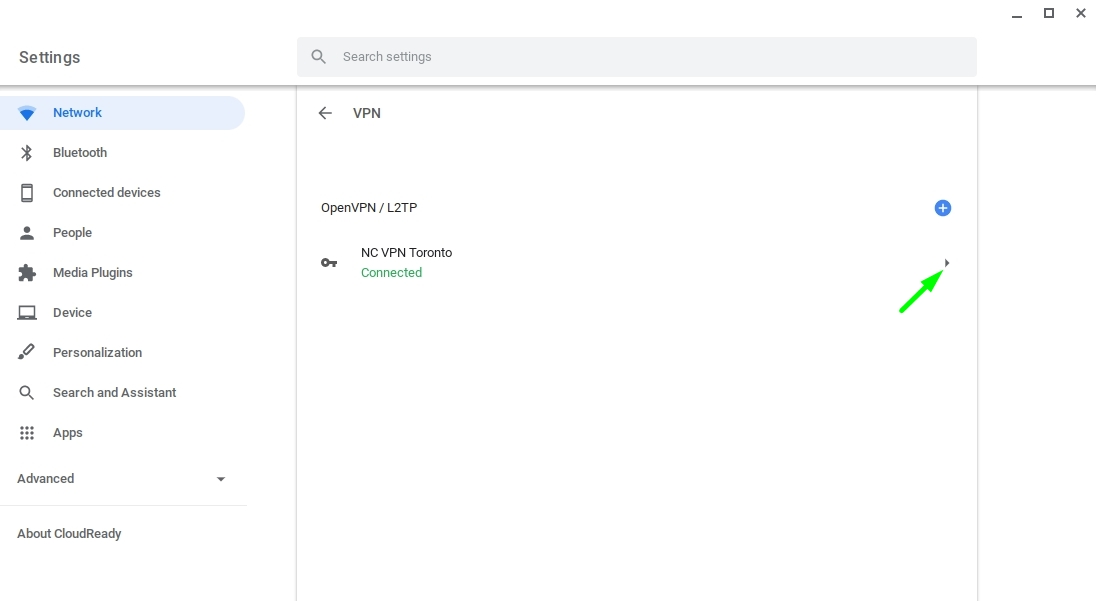Select the NC VPN Toronto entry name

click(406, 253)
